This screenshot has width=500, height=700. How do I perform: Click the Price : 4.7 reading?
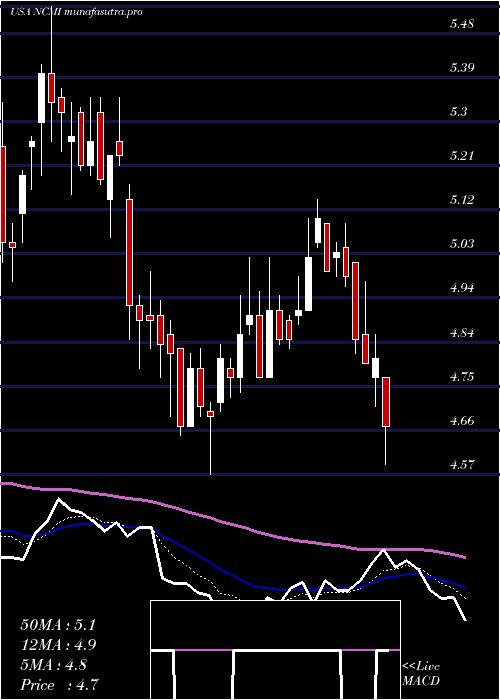[x=60, y=685]
